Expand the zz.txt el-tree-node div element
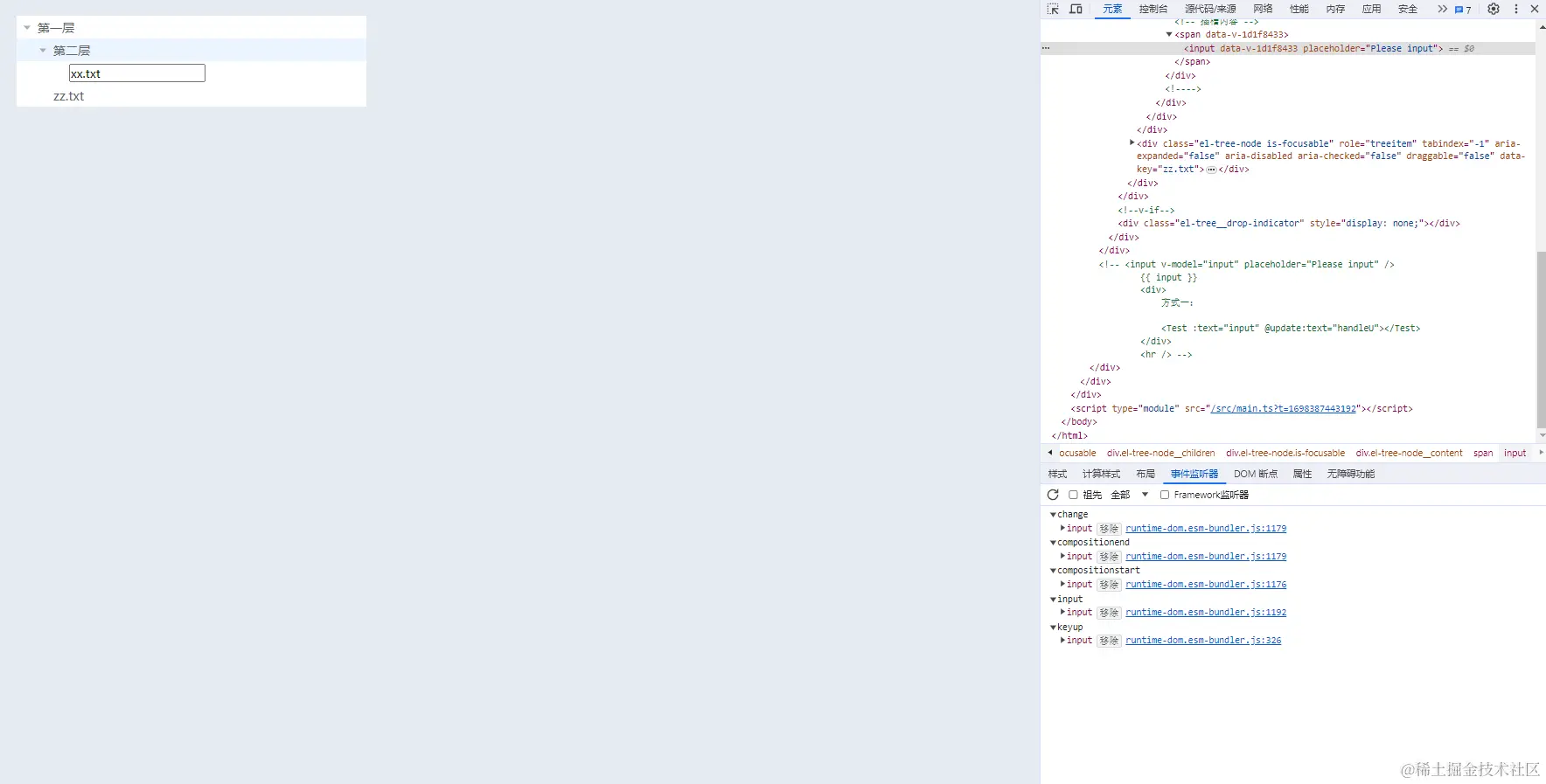1546x784 pixels. pos(1132,142)
